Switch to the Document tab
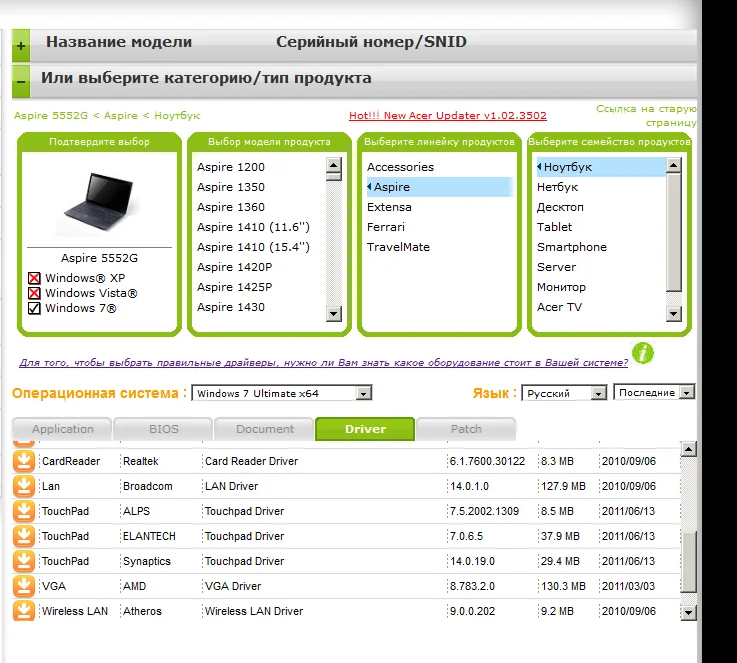The width and height of the screenshot is (737, 663). click(x=264, y=429)
